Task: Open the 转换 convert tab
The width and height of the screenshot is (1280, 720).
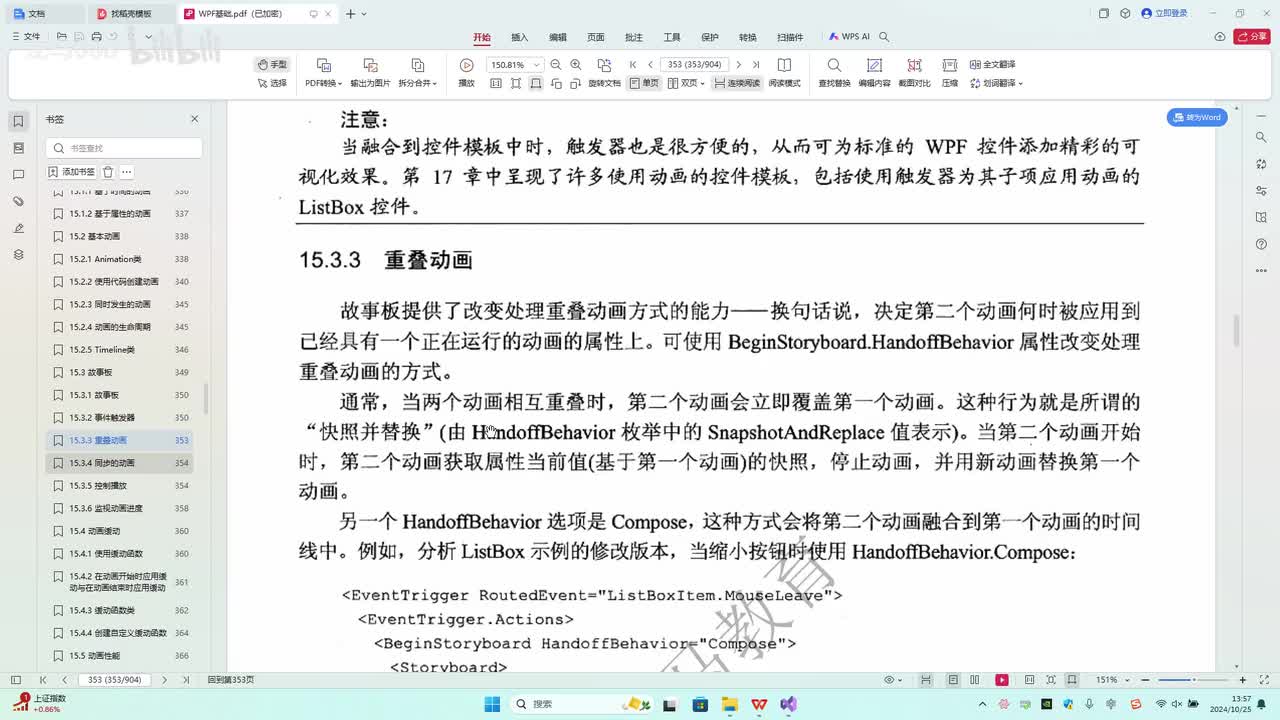Action: [x=748, y=37]
